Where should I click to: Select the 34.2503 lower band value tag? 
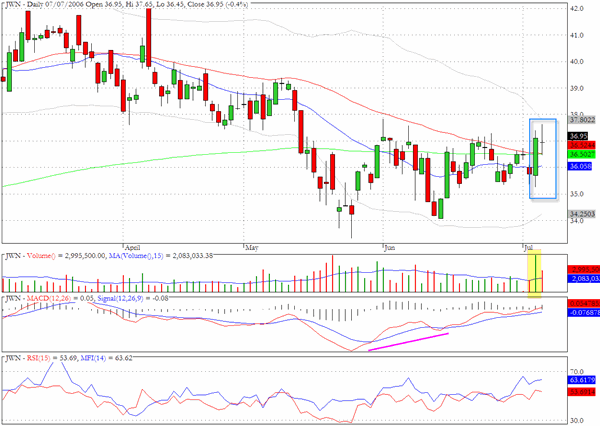(x=582, y=214)
